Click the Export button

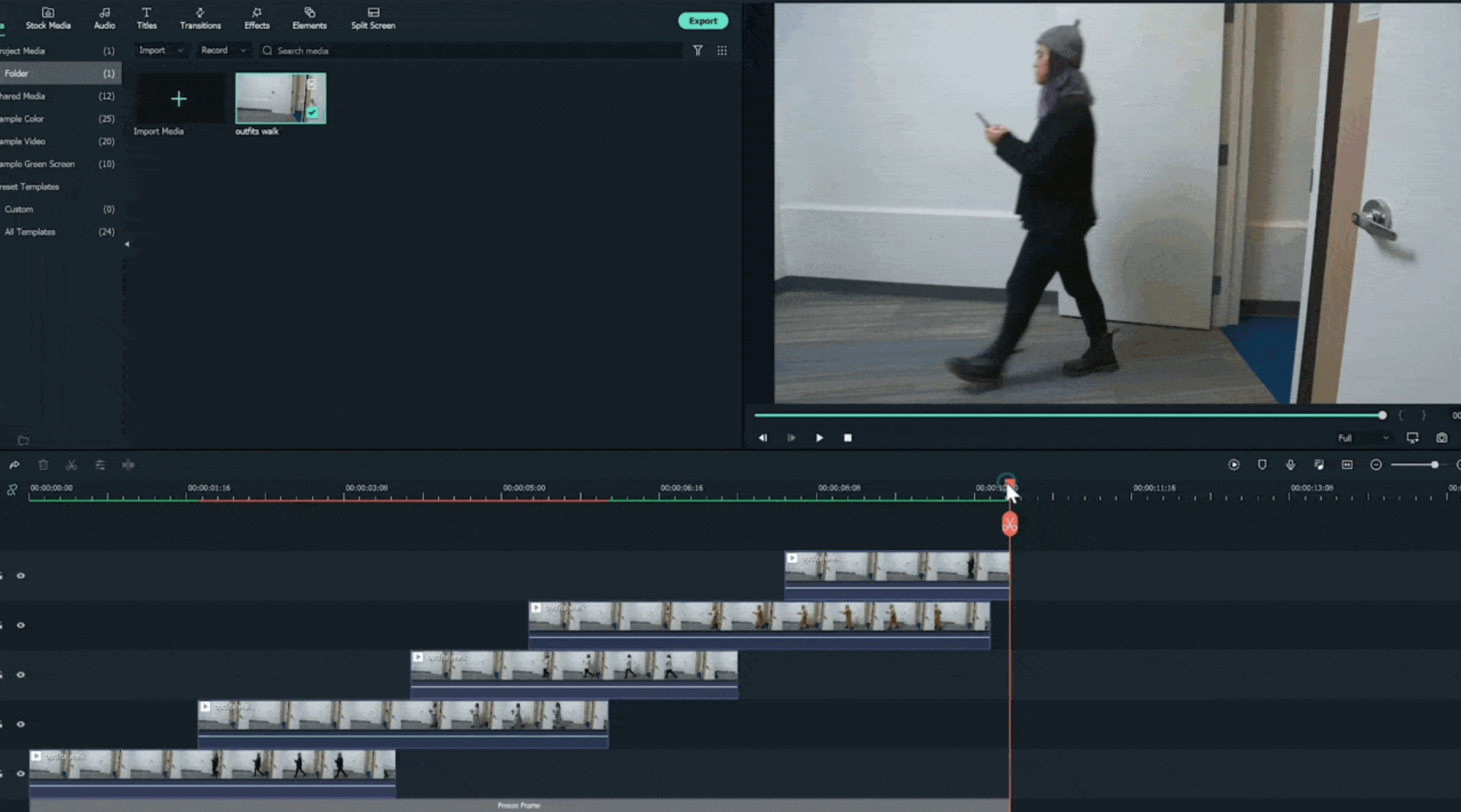[703, 21]
